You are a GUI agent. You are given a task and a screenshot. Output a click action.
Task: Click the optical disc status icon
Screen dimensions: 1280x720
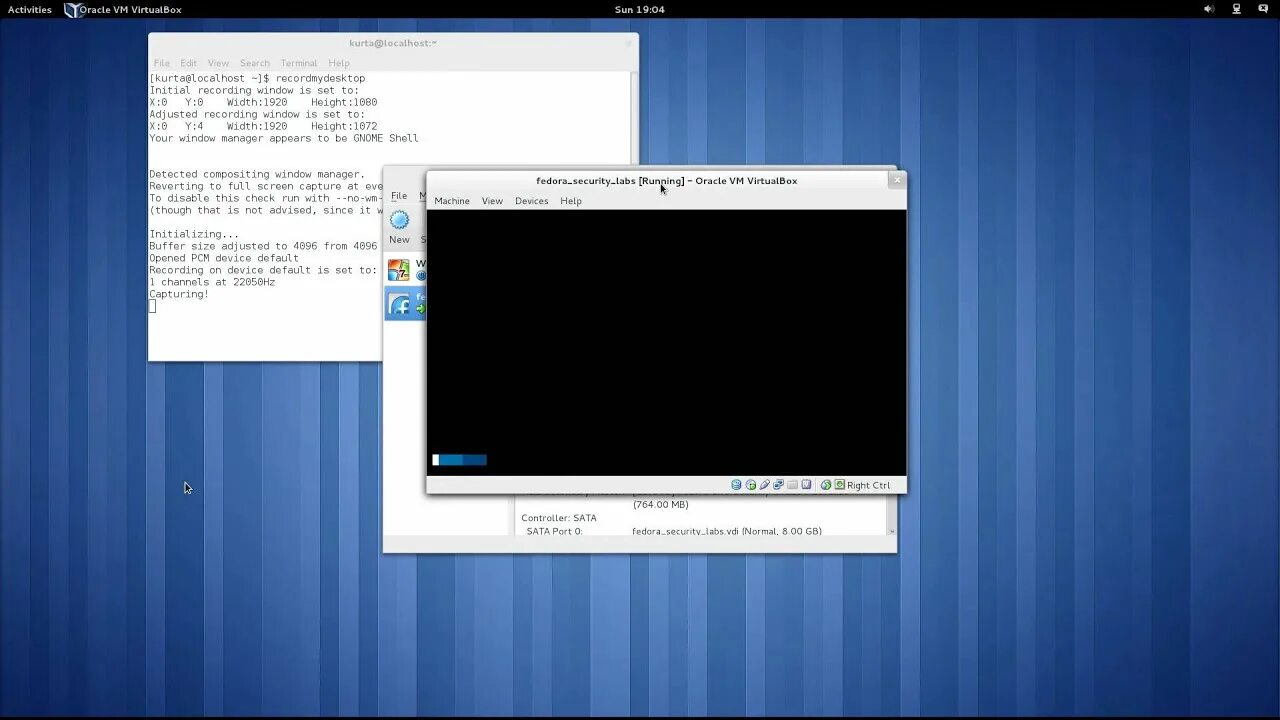pyautogui.click(x=751, y=485)
